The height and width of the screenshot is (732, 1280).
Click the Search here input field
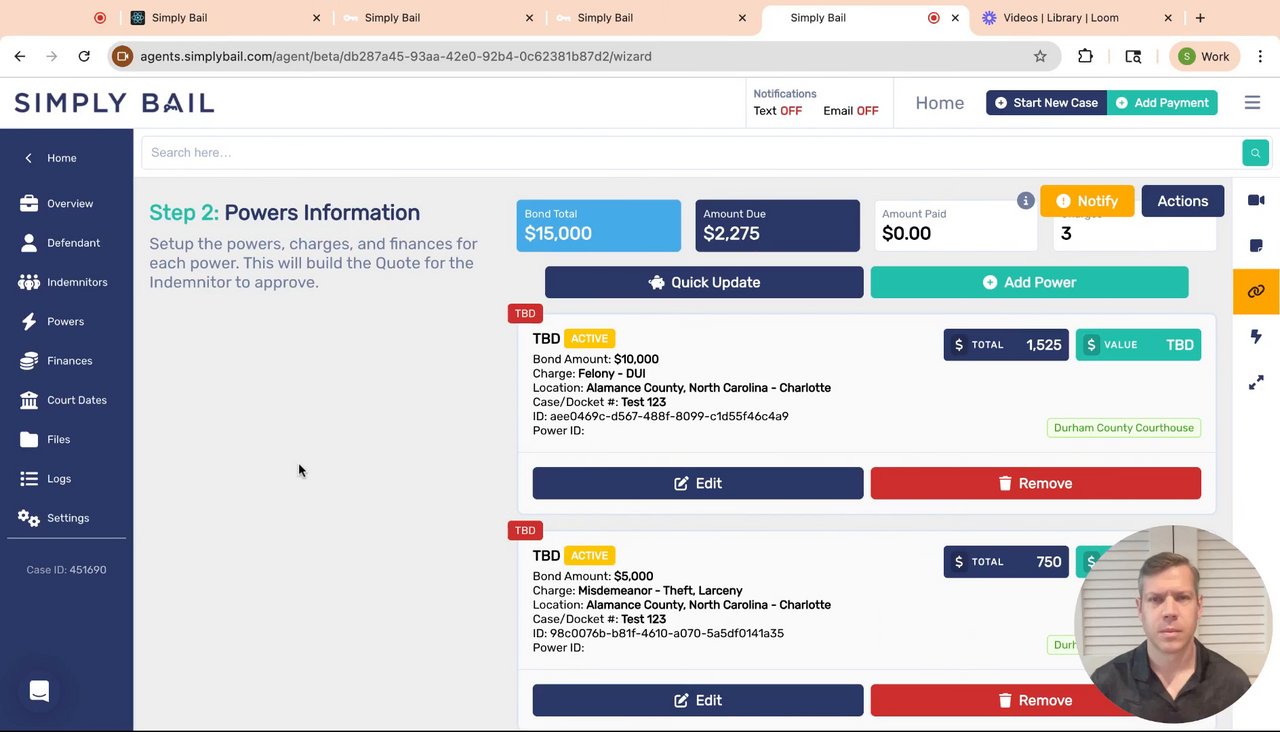click(x=690, y=152)
